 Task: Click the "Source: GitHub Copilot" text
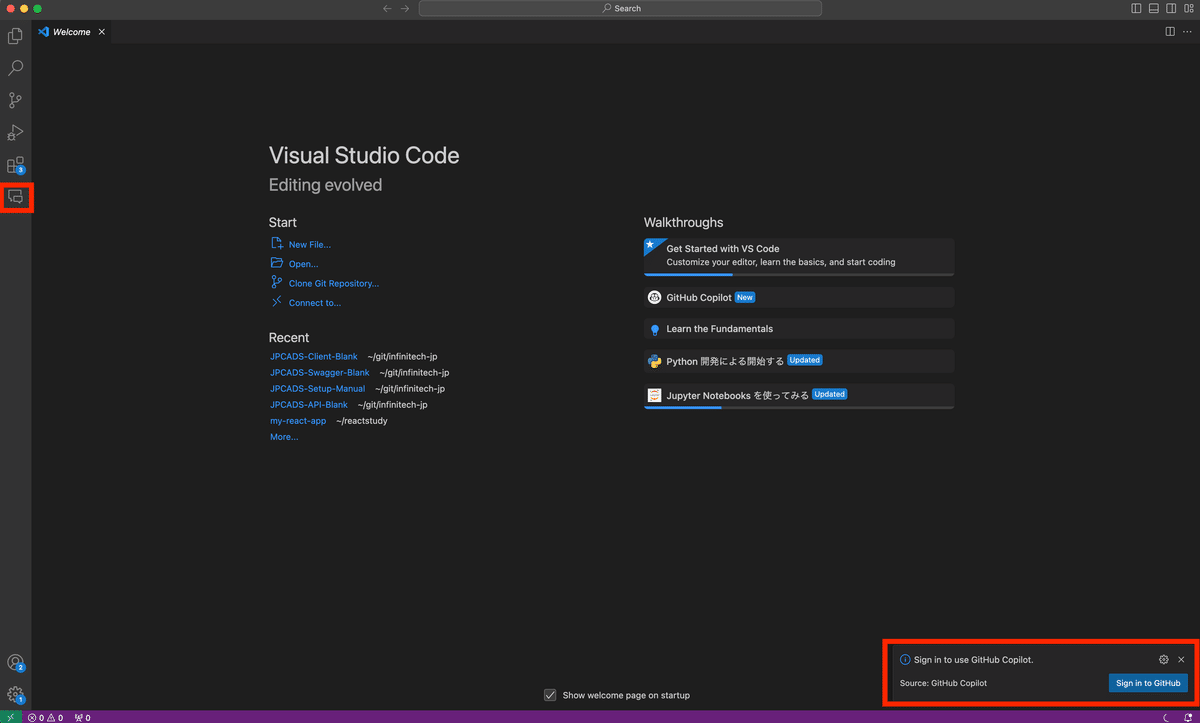pyautogui.click(x=943, y=683)
